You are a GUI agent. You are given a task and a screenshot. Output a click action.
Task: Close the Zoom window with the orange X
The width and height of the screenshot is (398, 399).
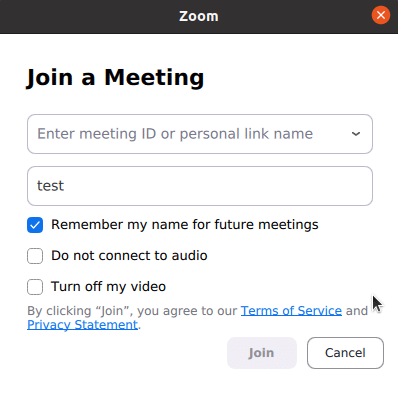pyautogui.click(x=381, y=15)
